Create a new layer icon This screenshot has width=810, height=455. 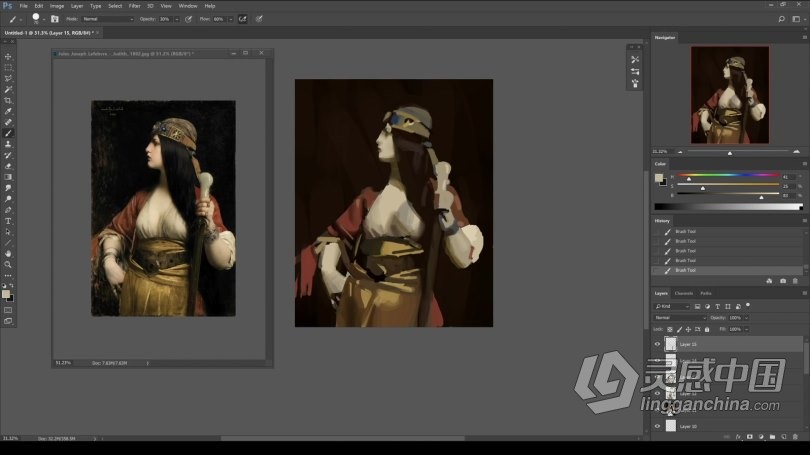[784, 437]
